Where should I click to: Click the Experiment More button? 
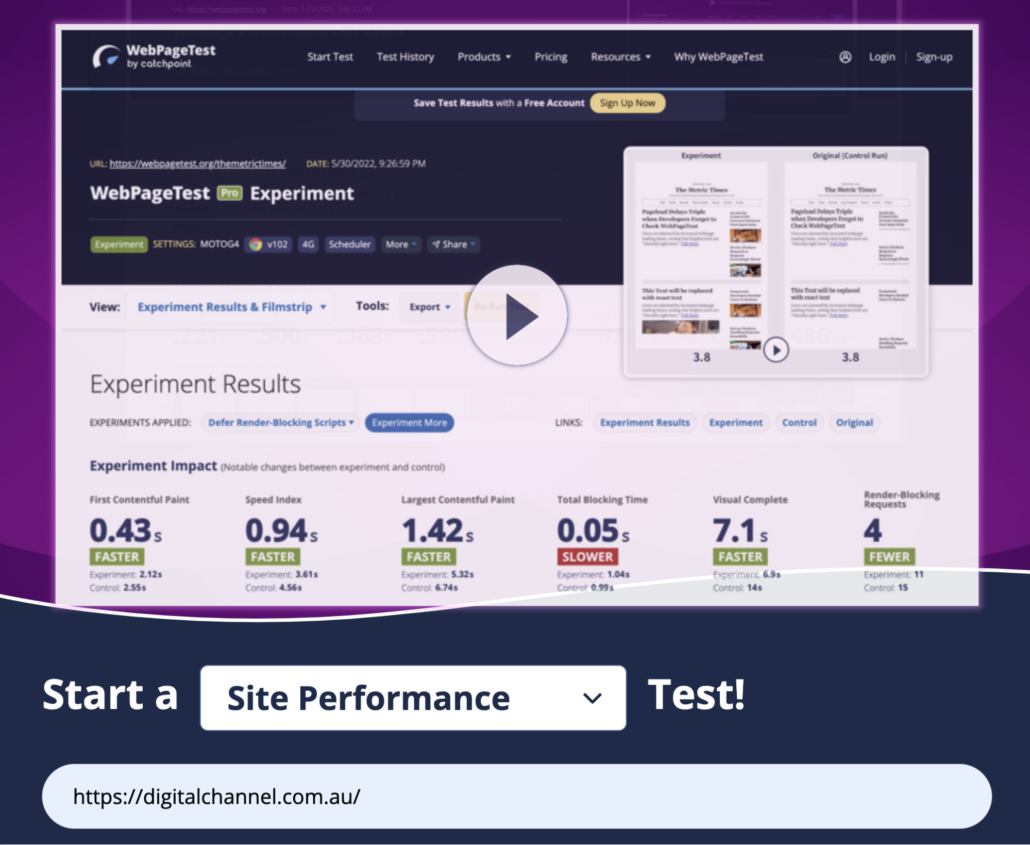pos(409,423)
